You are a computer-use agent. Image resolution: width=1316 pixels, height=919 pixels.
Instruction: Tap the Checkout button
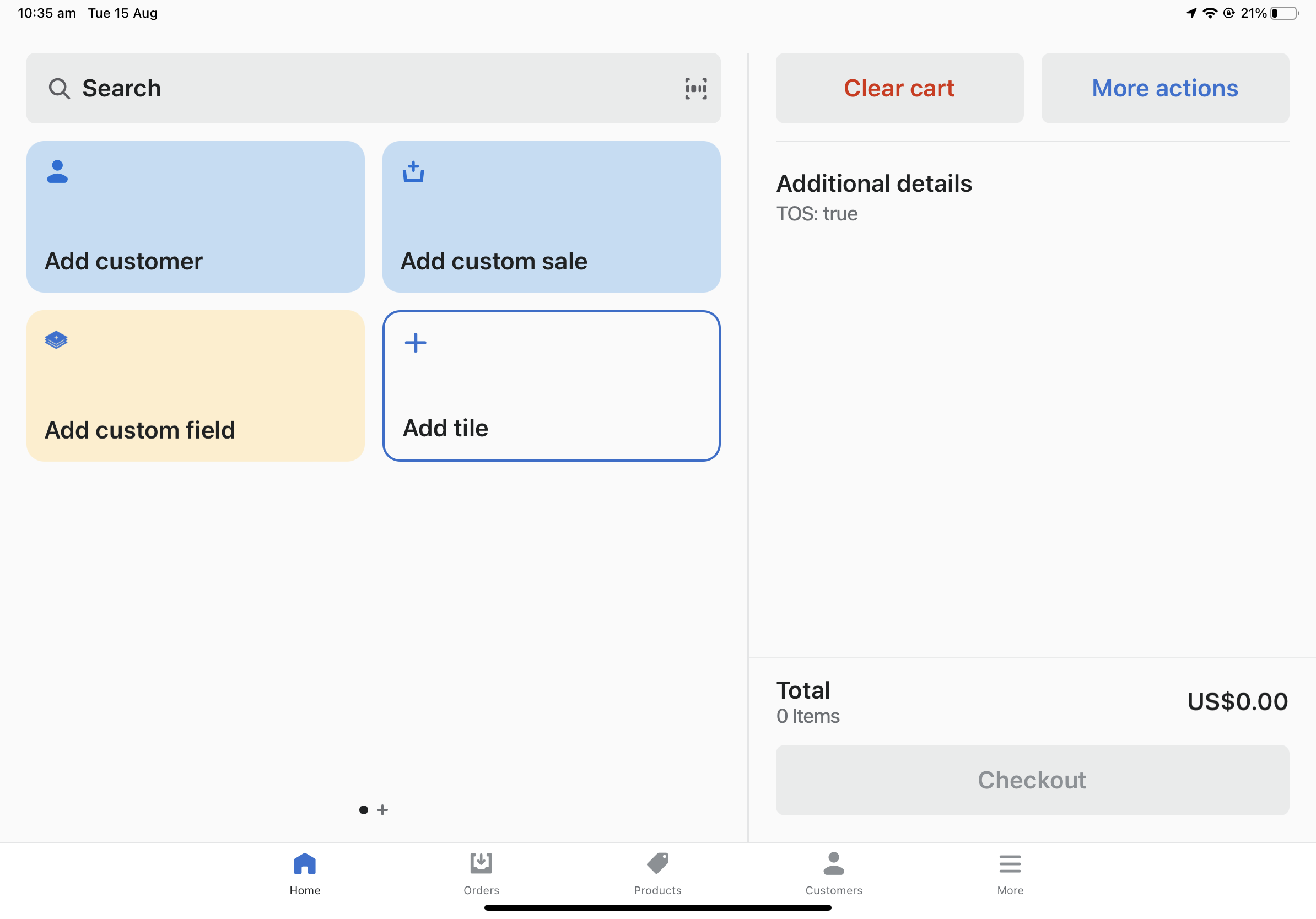(1032, 780)
